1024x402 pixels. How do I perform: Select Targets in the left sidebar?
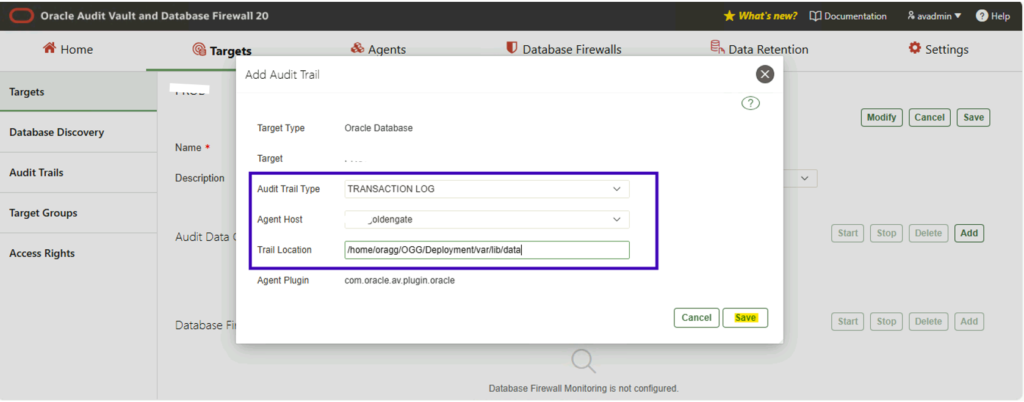[x=78, y=92]
